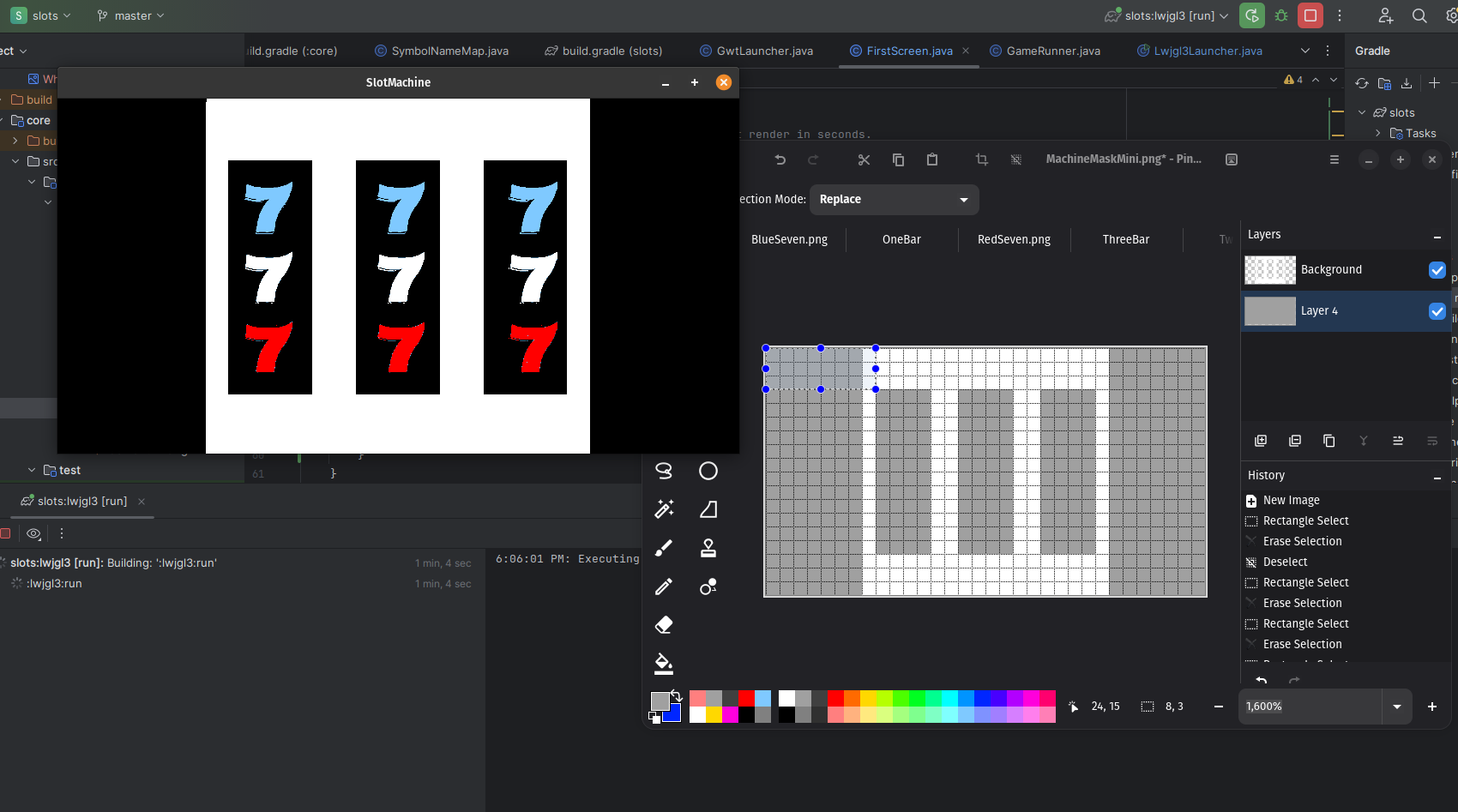The height and width of the screenshot is (812, 1458).
Task: Open the Selection Mode Replace dropdown
Action: (894, 199)
